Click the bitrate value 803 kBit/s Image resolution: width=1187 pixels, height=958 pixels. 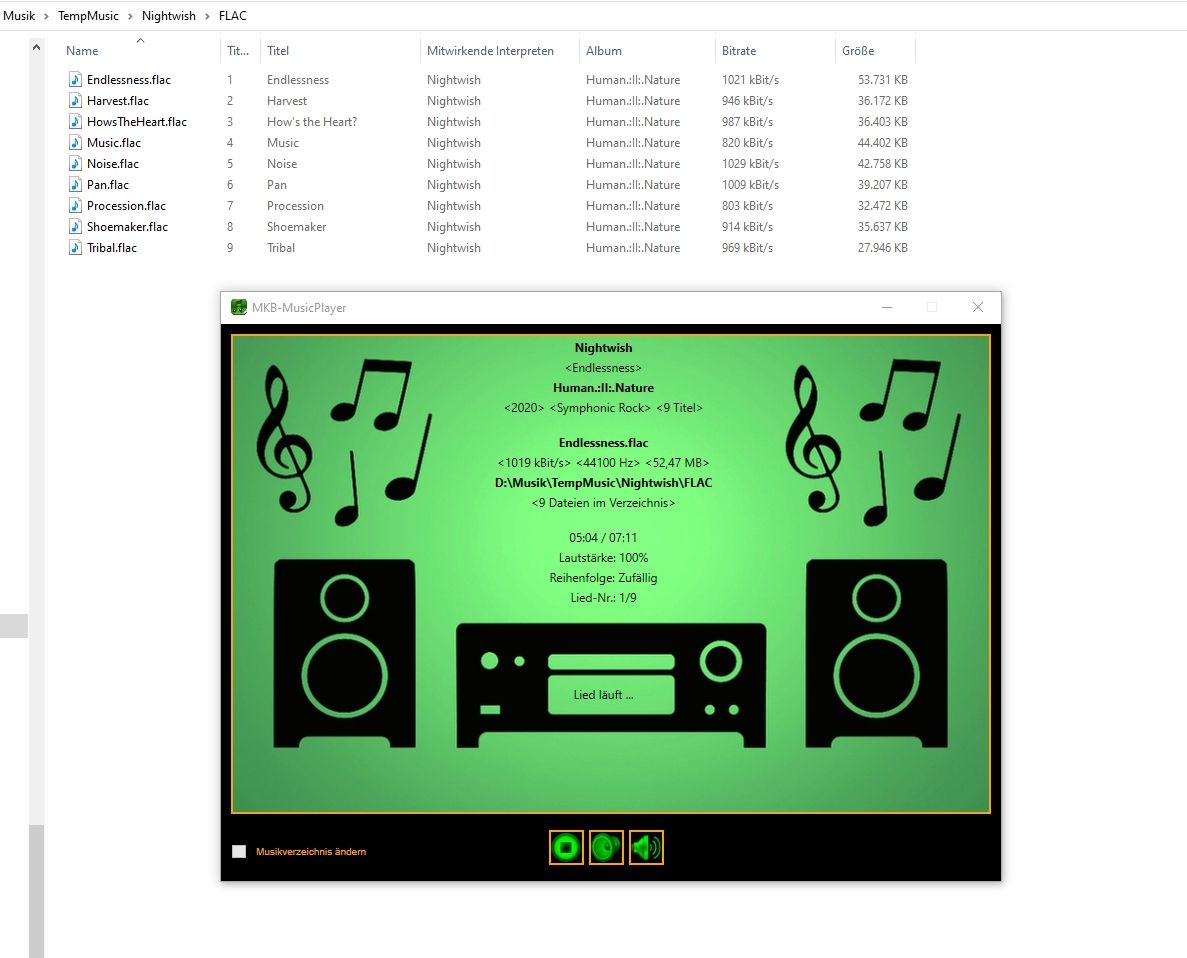click(747, 206)
